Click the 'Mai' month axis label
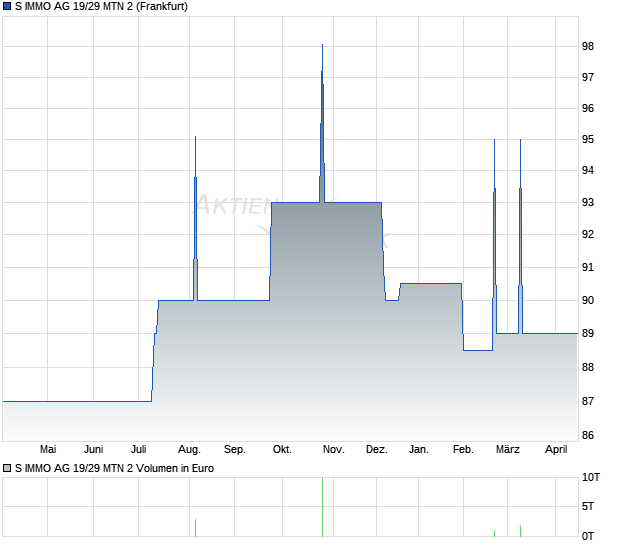This screenshot has width=620, height=546. coord(48,450)
